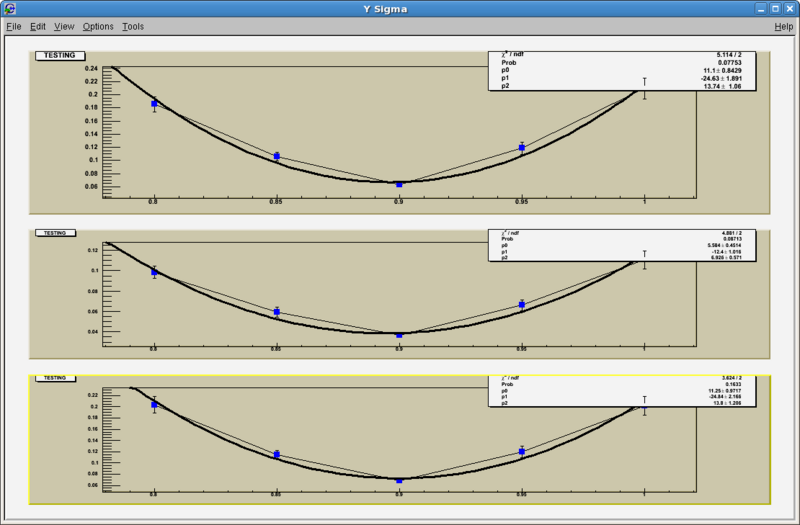Click the 0.12 y-axis label in middle pad
Viewport: 800px width, 525px height.
tap(93, 250)
